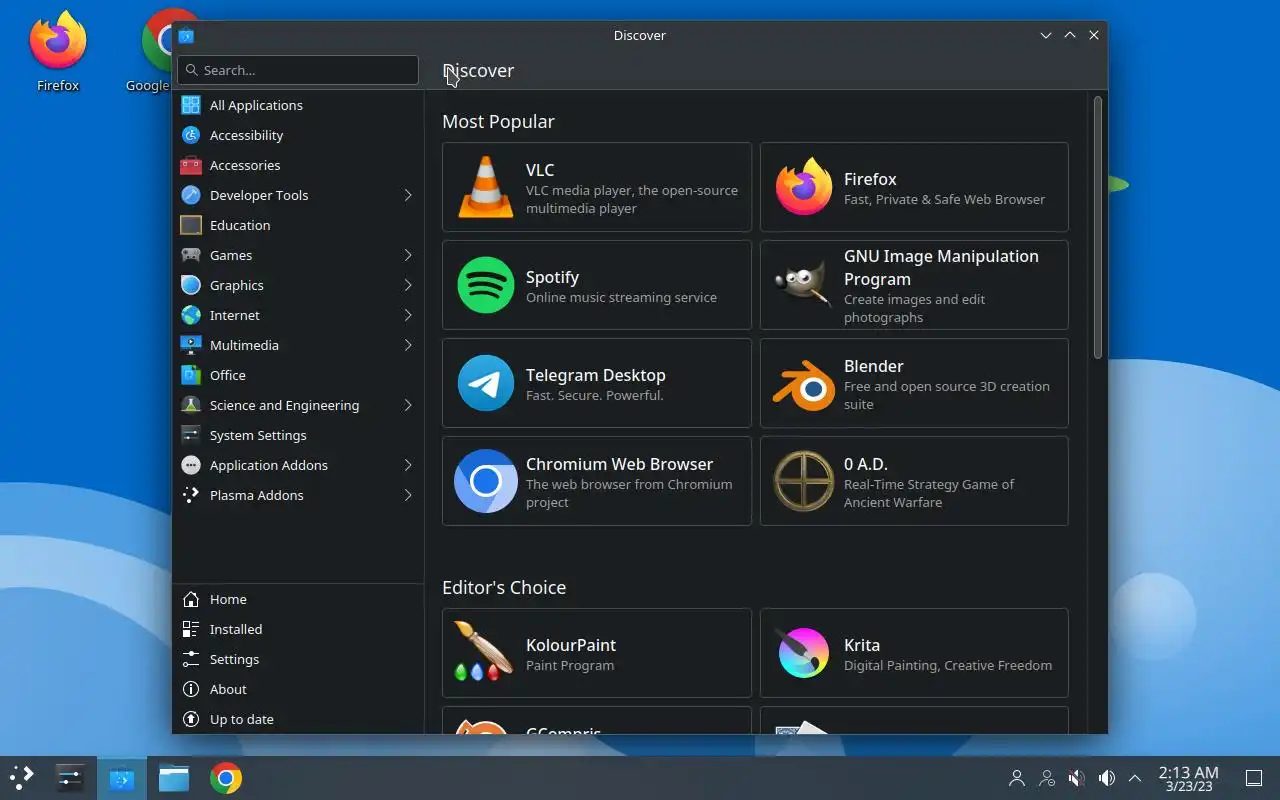Click the Discover page vertical scrollbar
This screenshot has width=1280, height=800.
point(1097,228)
